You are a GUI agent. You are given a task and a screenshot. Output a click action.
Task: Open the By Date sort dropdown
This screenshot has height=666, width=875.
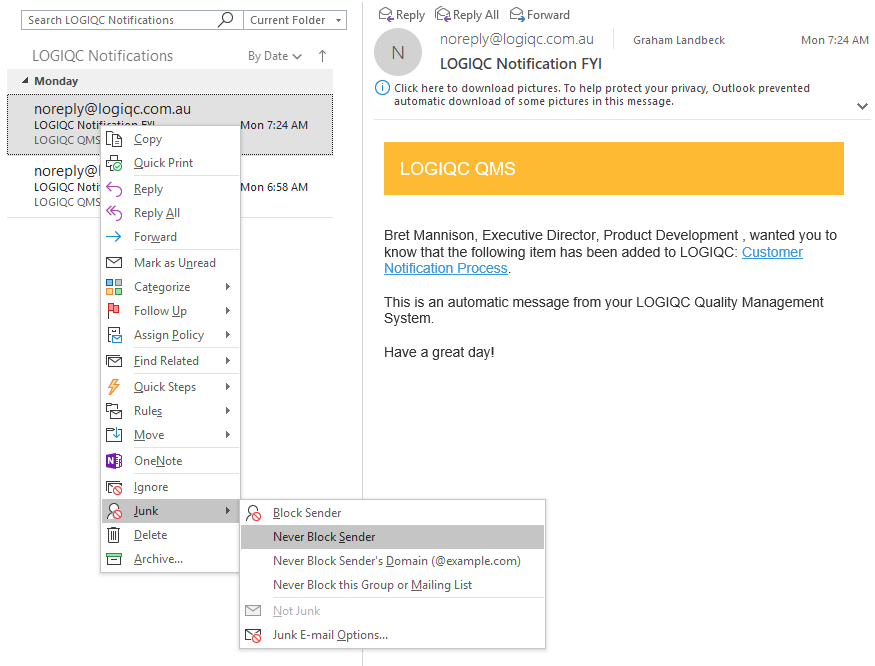(274, 56)
